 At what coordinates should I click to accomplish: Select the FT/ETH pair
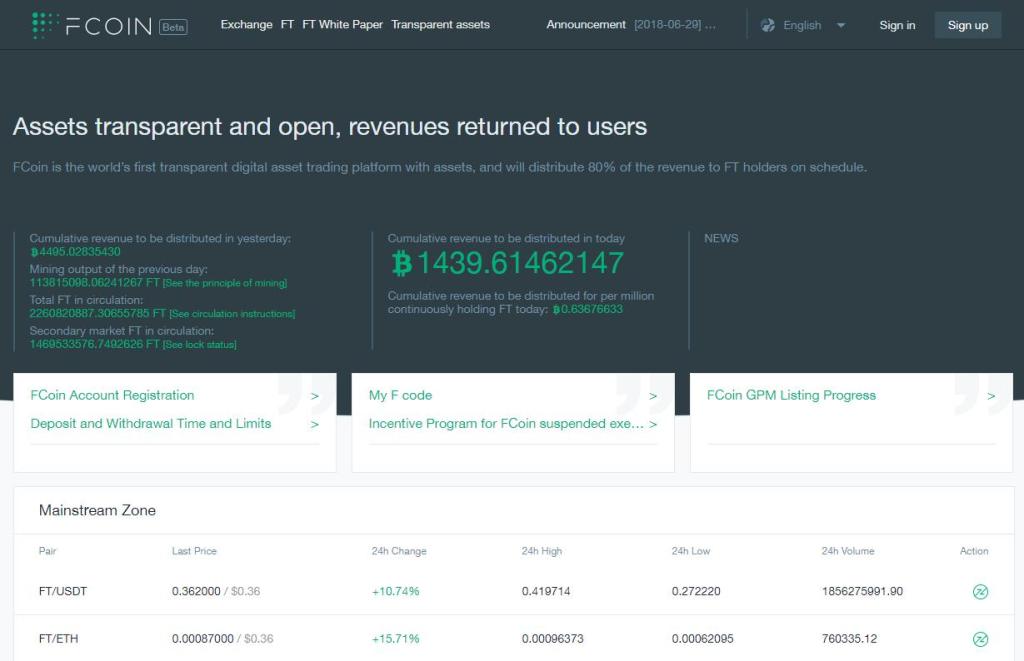click(58, 638)
